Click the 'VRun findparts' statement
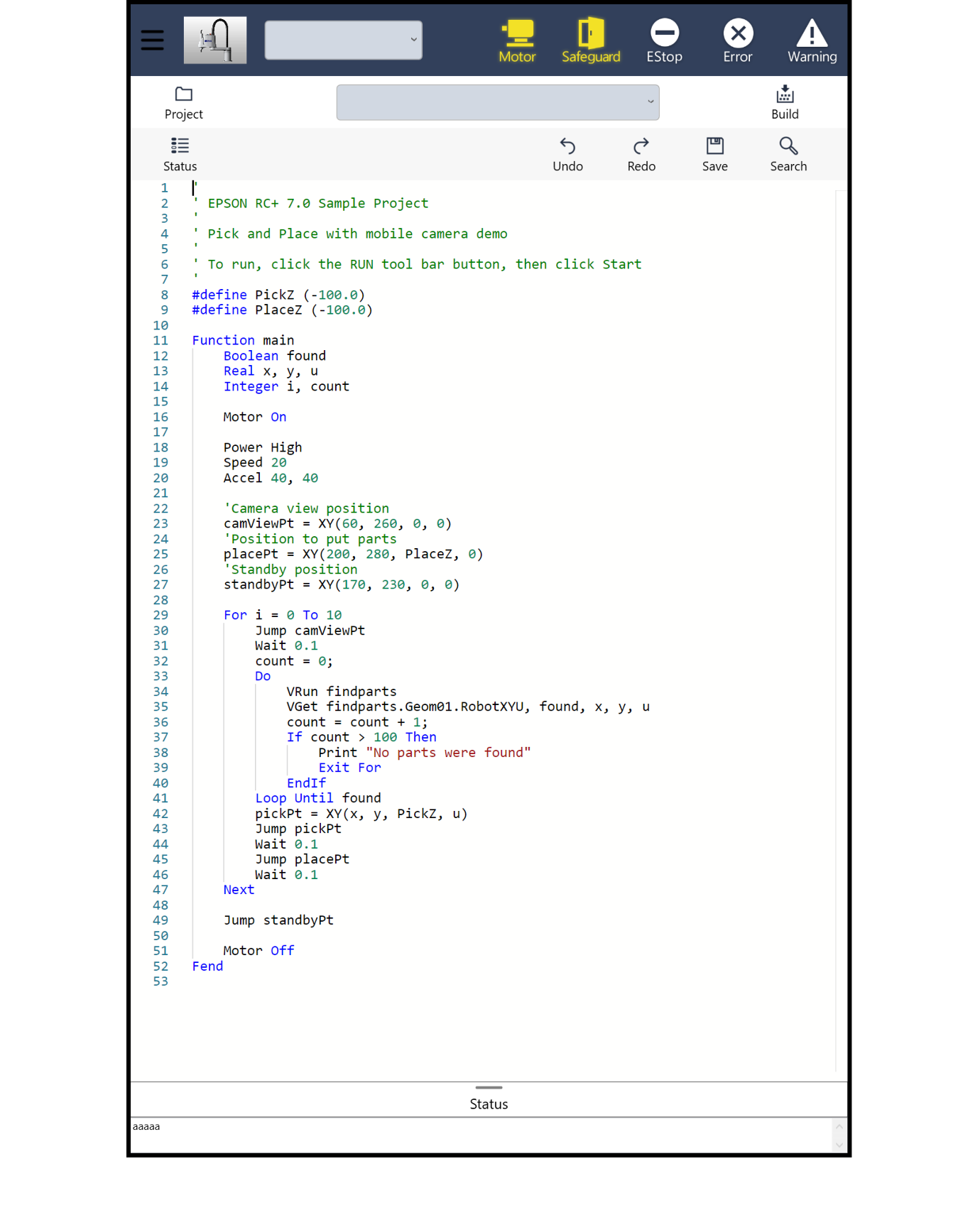The height and width of the screenshot is (1210, 980). (x=342, y=692)
